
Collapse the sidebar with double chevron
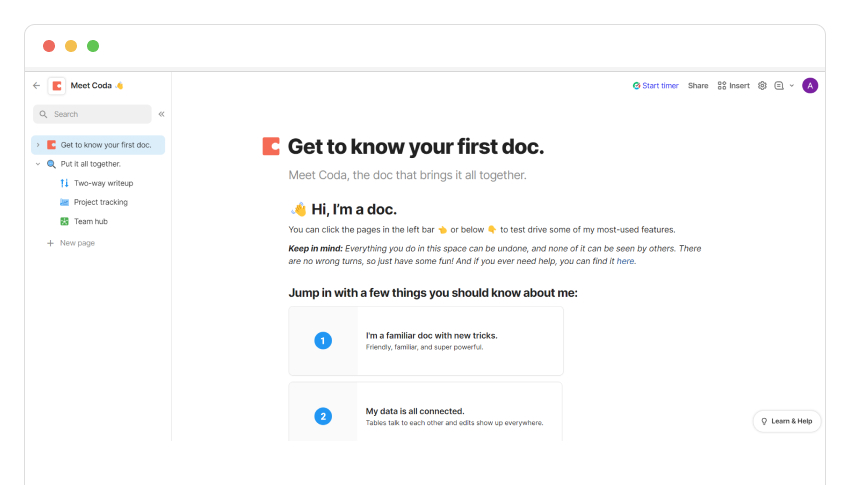click(x=161, y=114)
